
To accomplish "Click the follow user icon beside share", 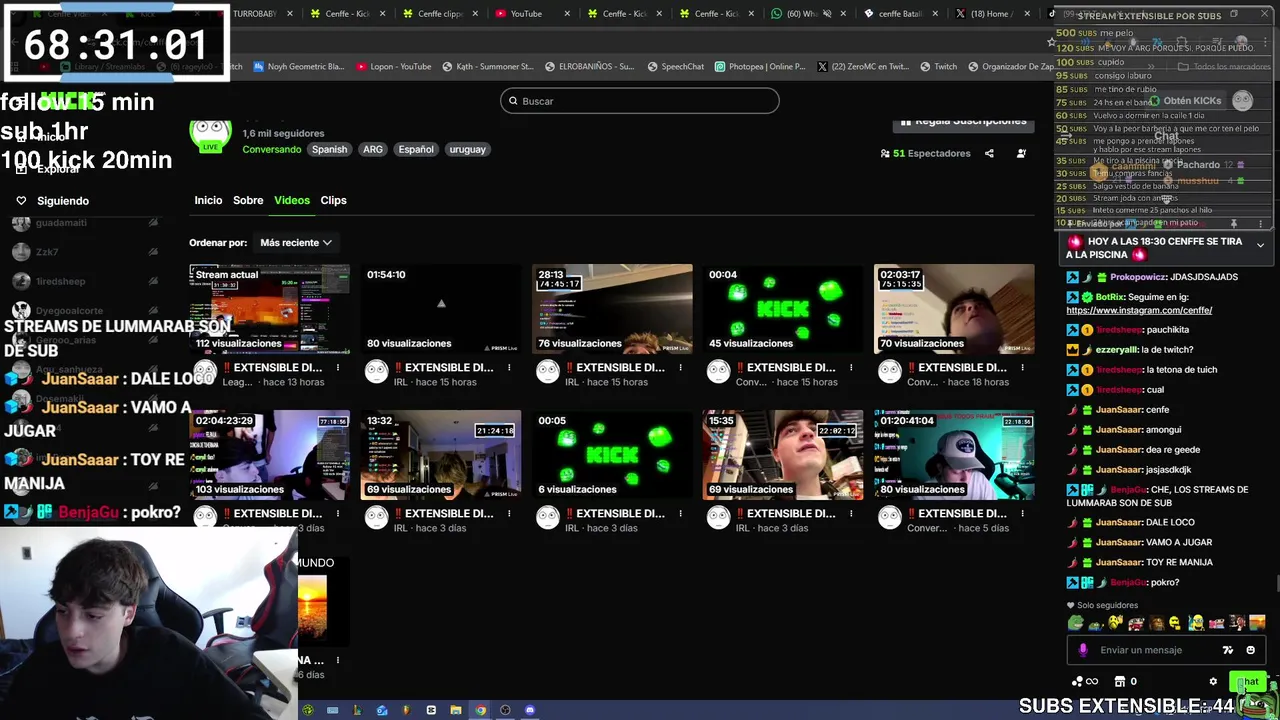I will click(x=1021, y=153).
